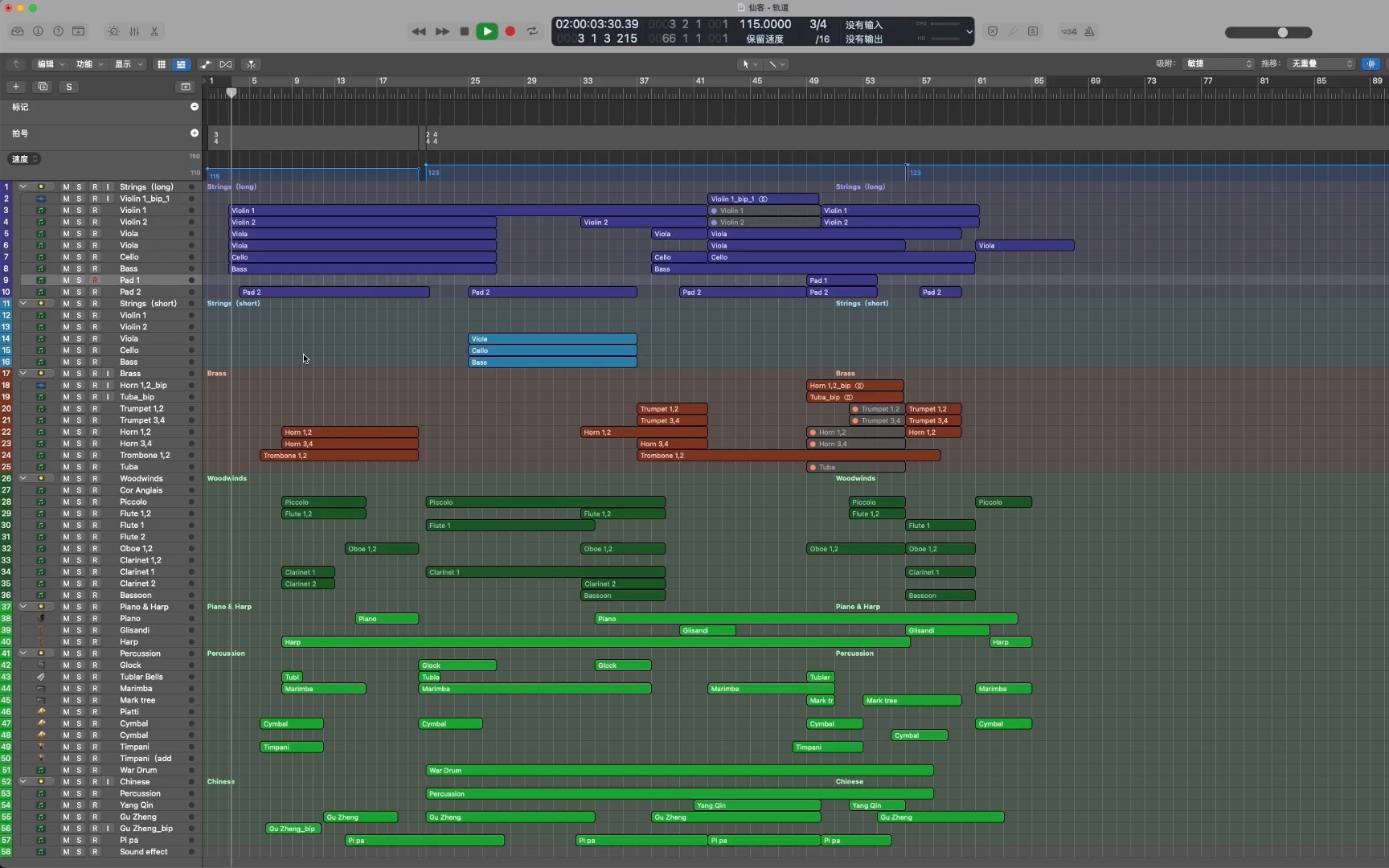Open the 吸附 snap dropdown
The height and width of the screenshot is (868, 1389).
(1219, 63)
